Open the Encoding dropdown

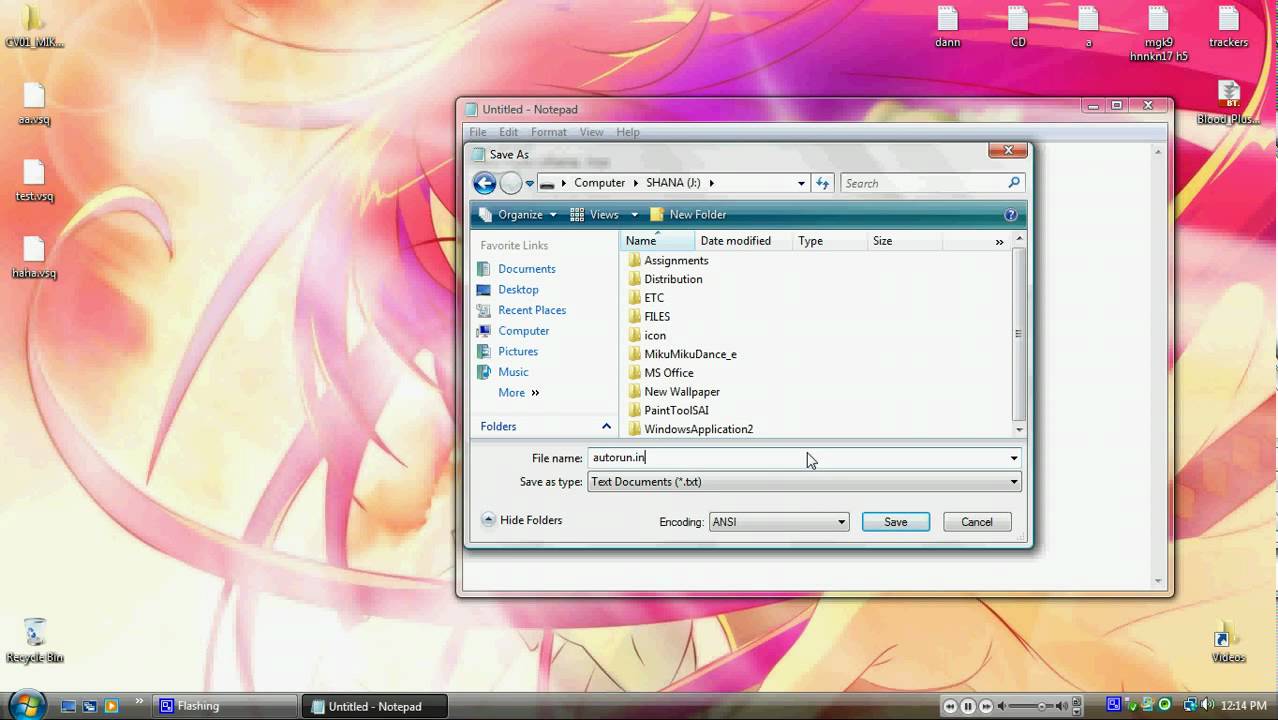point(779,522)
